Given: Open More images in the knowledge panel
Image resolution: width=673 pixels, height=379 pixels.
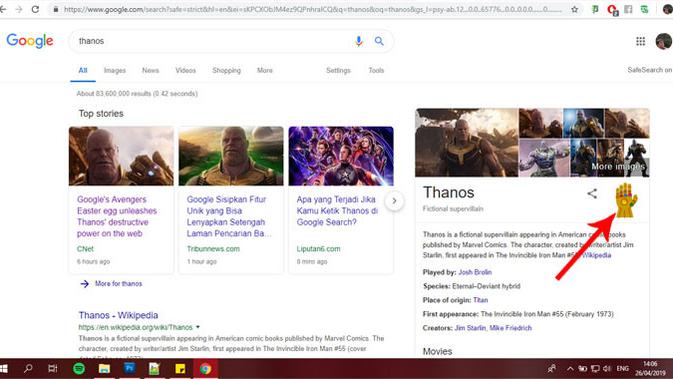Looking at the screenshot, I should tap(618, 167).
